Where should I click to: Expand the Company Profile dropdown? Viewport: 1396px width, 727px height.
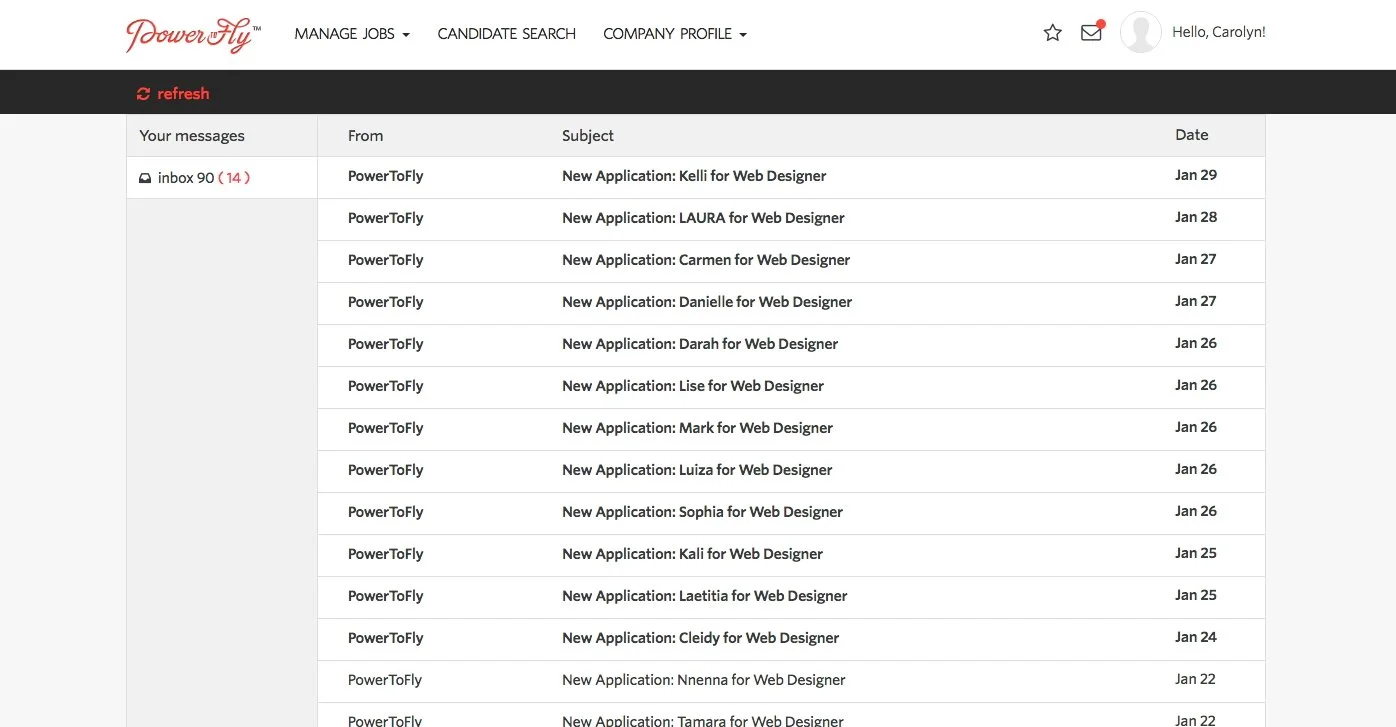pos(675,34)
